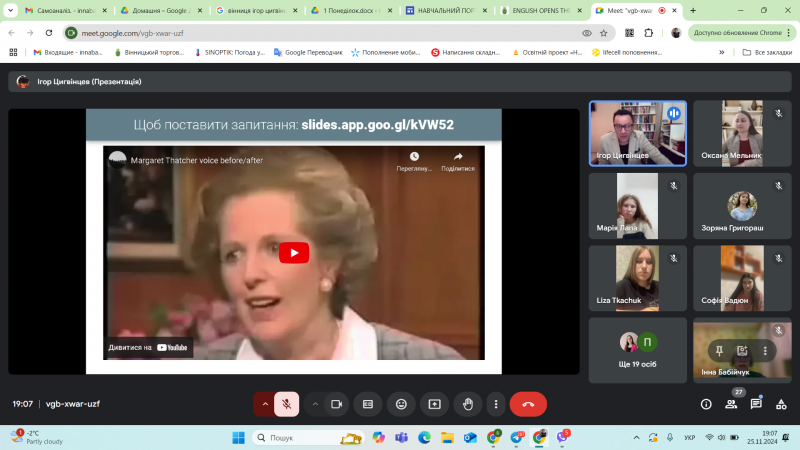Image resolution: width=800 pixels, height=450 pixels.
Task: Open Microsoft Edge from taskbar
Action: tap(424, 437)
